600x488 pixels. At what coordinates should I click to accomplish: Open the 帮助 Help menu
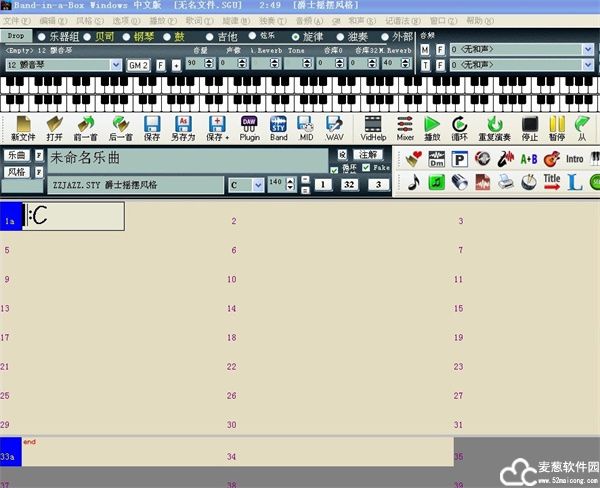tap(480, 21)
